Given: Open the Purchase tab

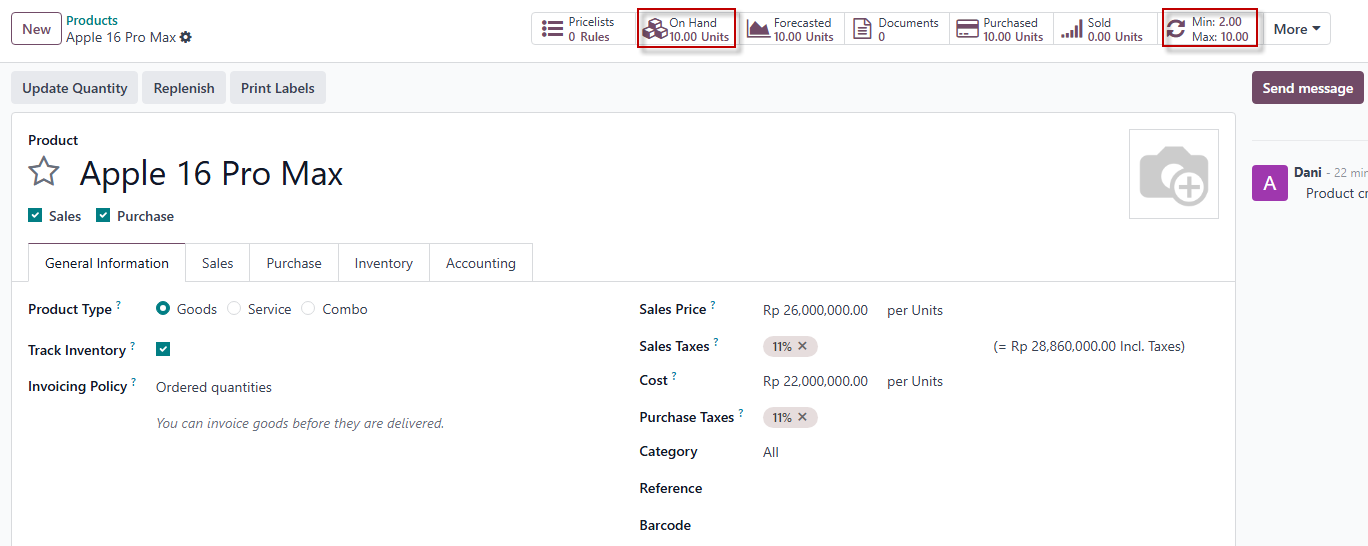Looking at the screenshot, I should click(x=294, y=263).
